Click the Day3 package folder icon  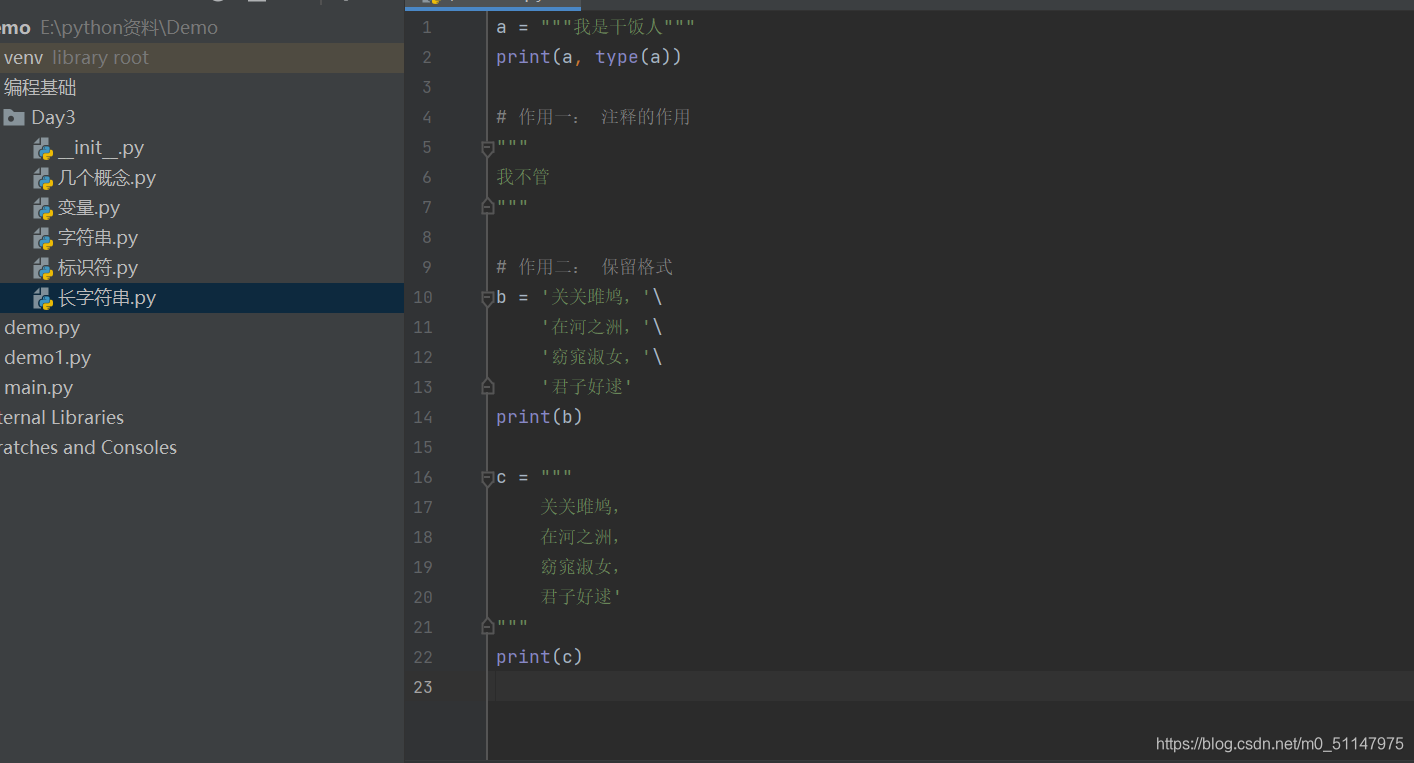click(14, 118)
